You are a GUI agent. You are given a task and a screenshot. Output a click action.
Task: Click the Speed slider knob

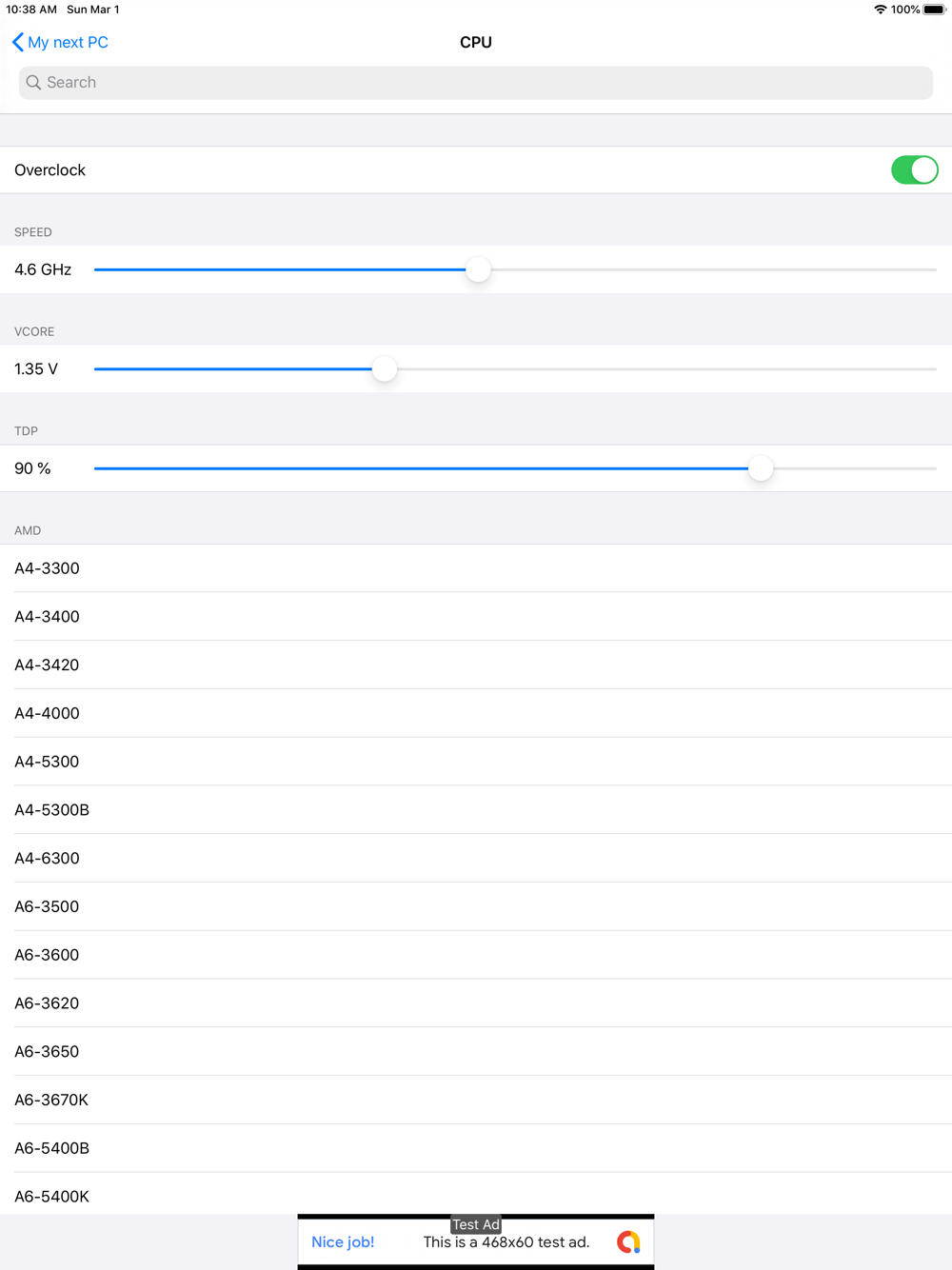pyautogui.click(x=478, y=269)
